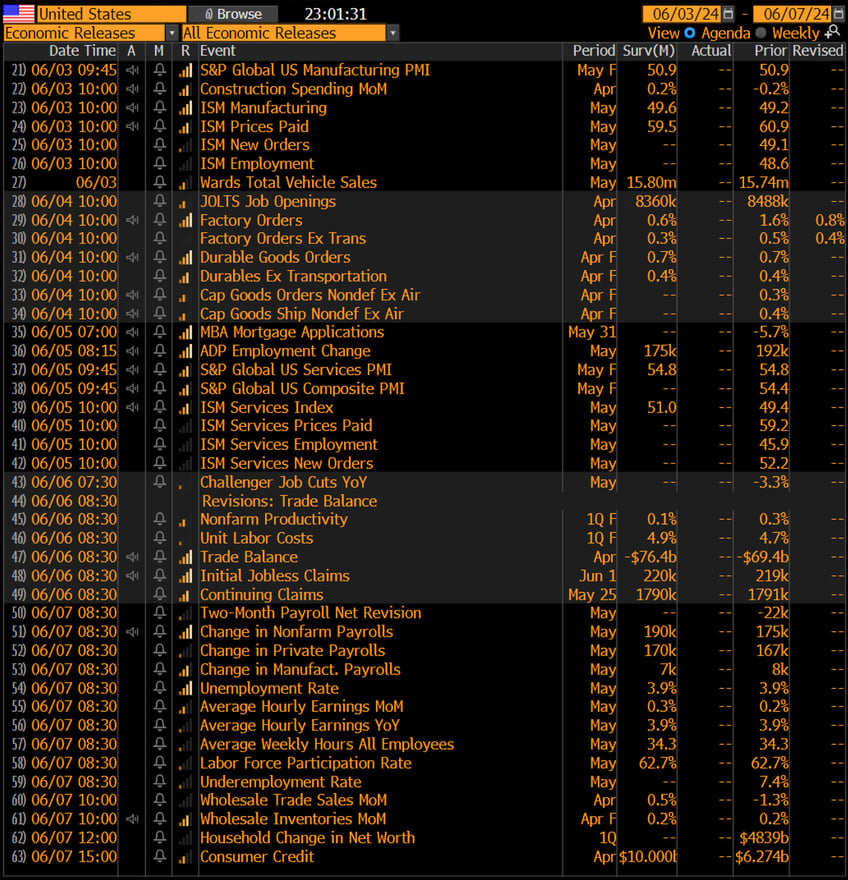Open Household Change in Net Worth event

(x=308, y=837)
